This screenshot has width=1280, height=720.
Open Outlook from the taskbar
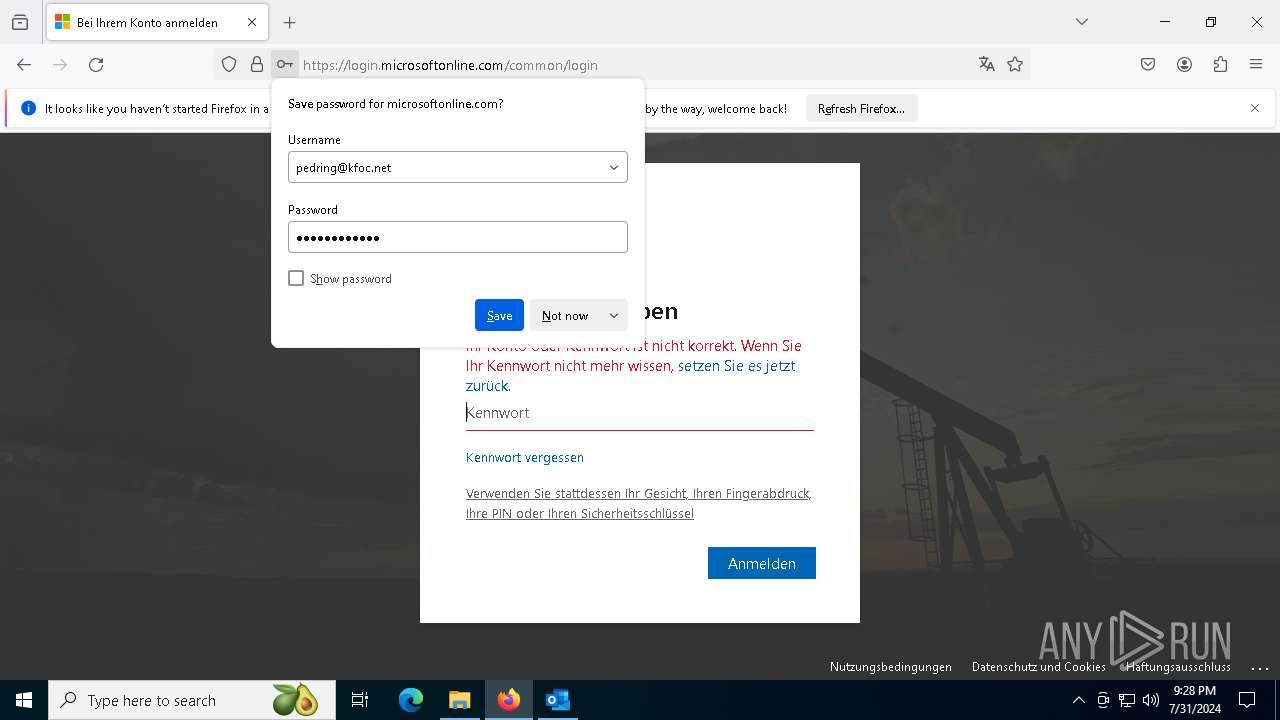pos(557,700)
